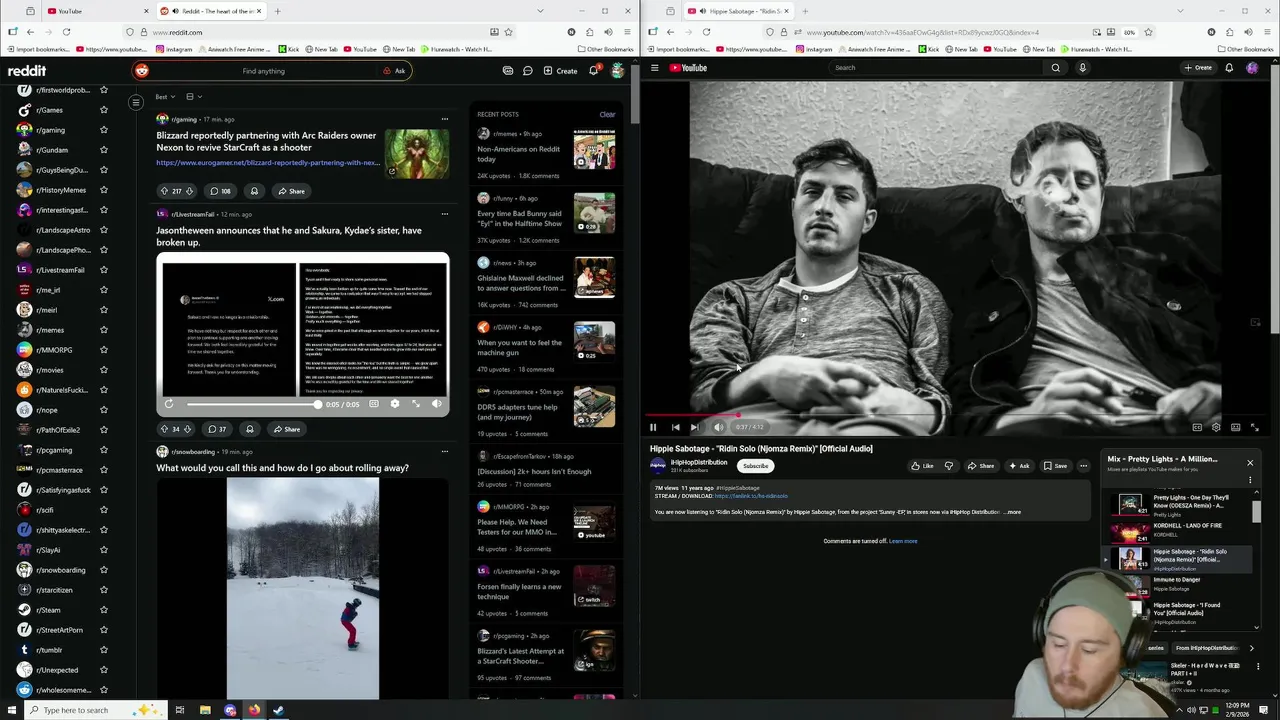Open more actions menu under video

(x=1083, y=466)
